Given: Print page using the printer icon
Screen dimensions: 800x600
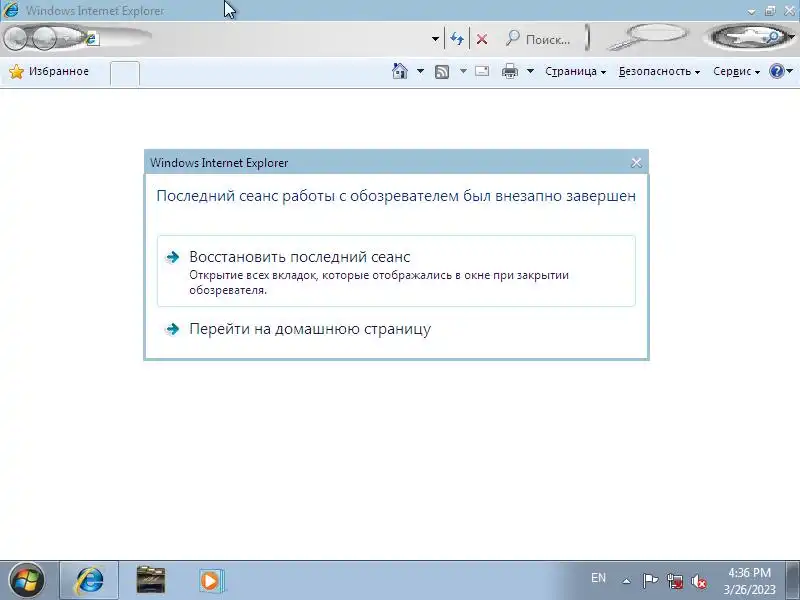Looking at the screenshot, I should (x=510, y=71).
